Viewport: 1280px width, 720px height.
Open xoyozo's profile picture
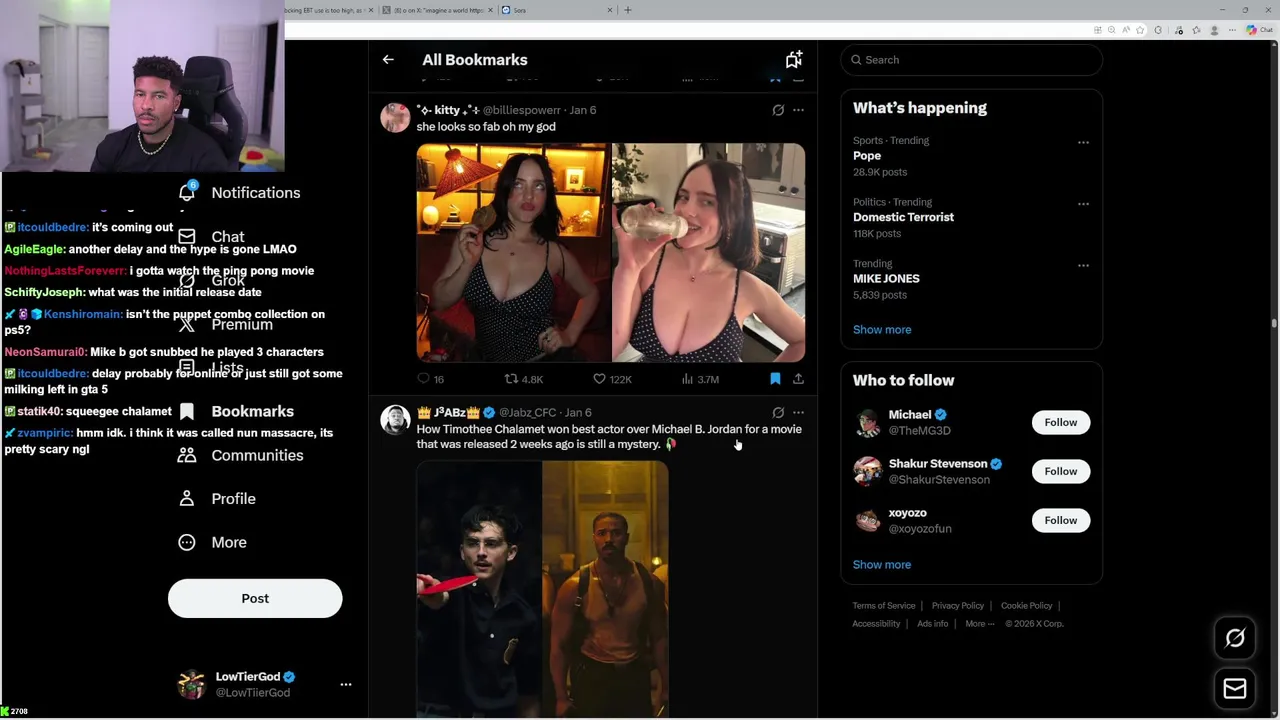coord(868,520)
